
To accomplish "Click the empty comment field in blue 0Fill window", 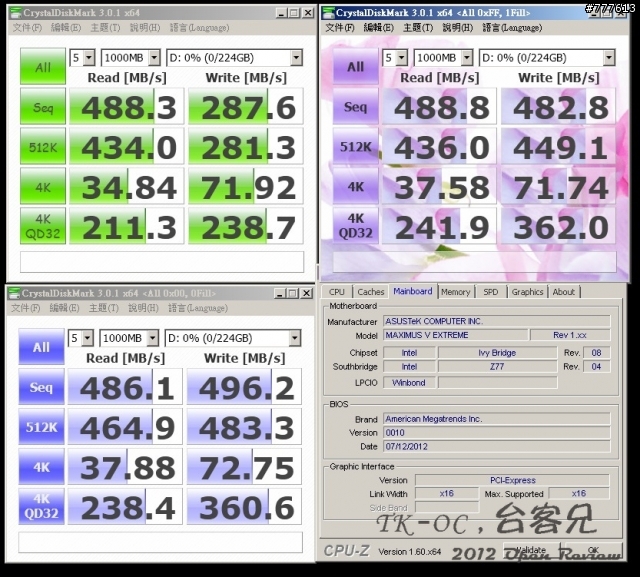I will click(x=160, y=542).
